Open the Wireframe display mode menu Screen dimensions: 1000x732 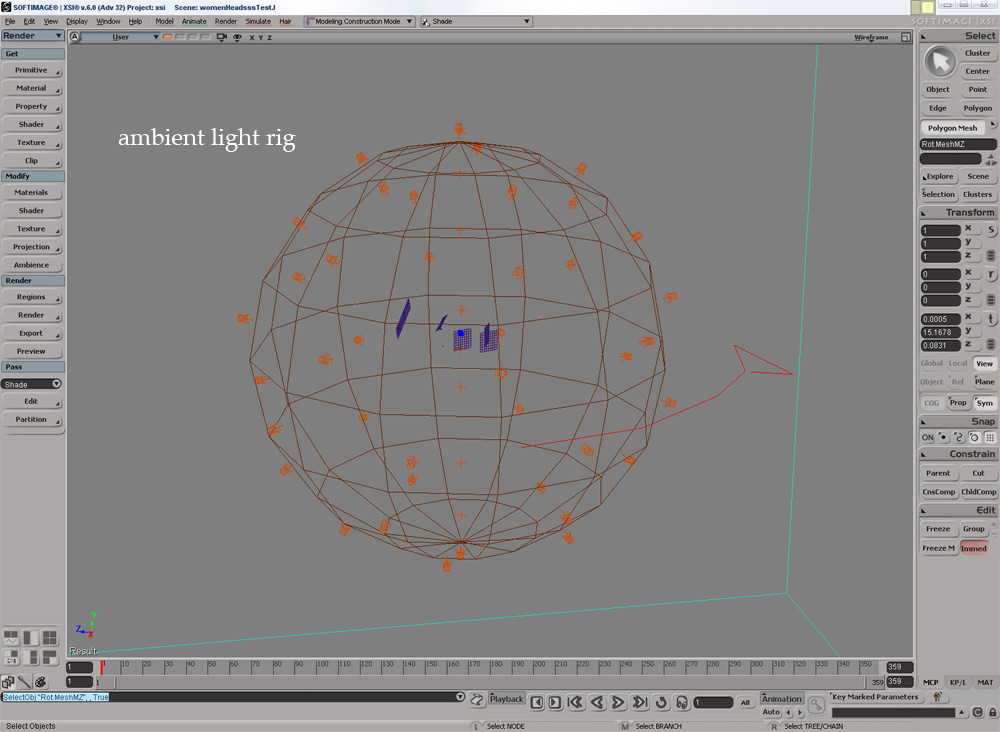(x=871, y=37)
